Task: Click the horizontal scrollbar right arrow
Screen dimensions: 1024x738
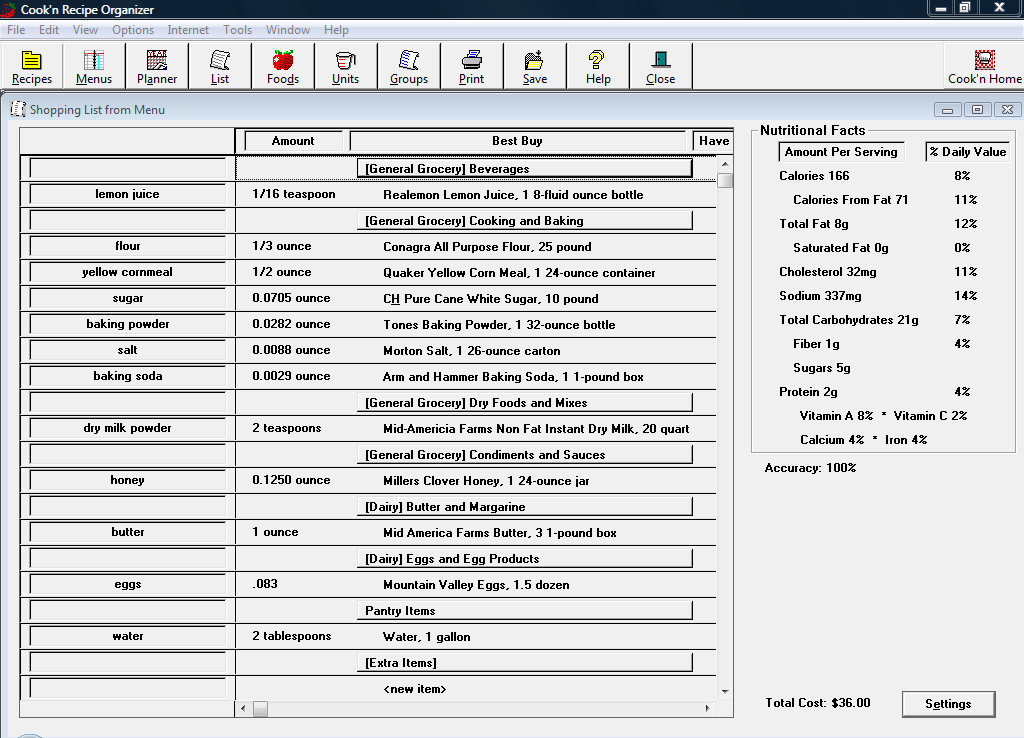Action: pyautogui.click(x=708, y=708)
